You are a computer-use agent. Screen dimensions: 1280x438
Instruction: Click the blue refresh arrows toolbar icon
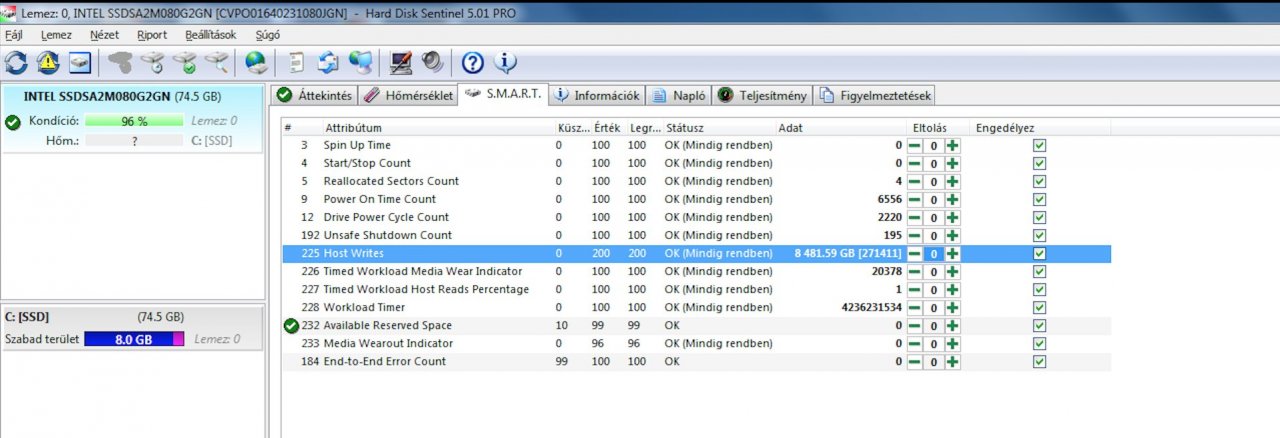16,63
